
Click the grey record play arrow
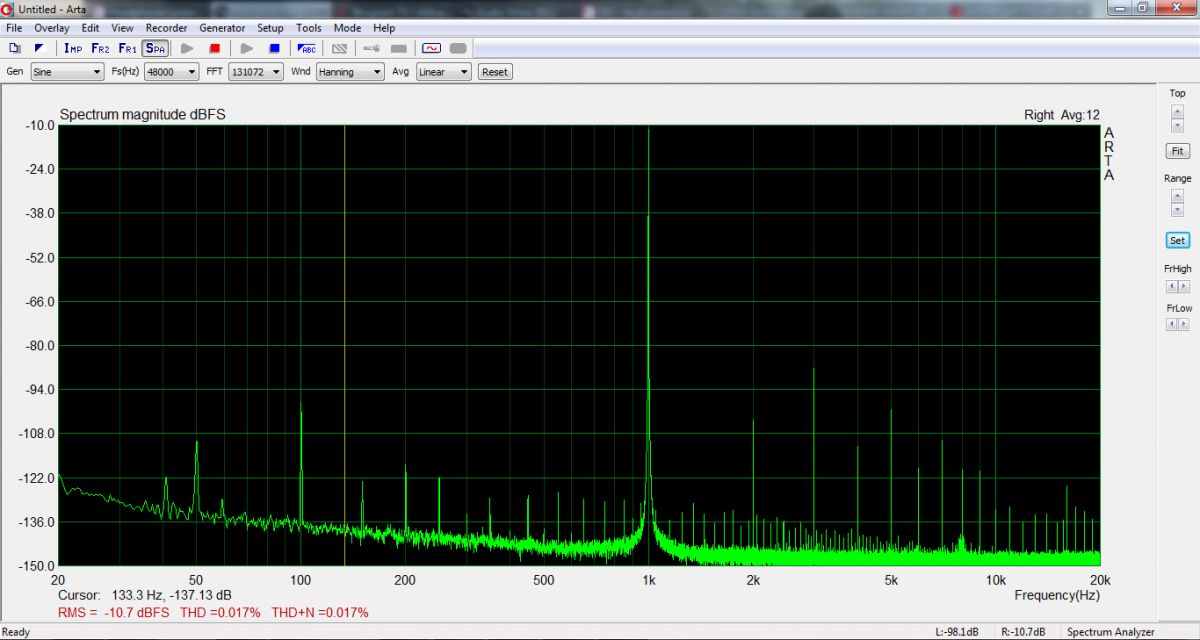(186, 48)
